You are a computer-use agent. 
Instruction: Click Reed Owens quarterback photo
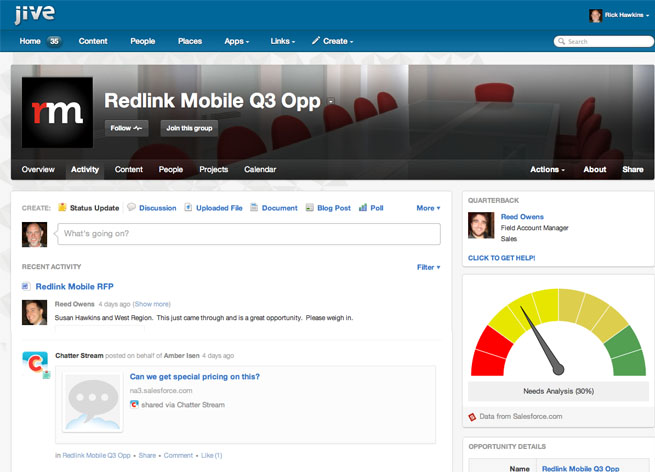tap(481, 225)
